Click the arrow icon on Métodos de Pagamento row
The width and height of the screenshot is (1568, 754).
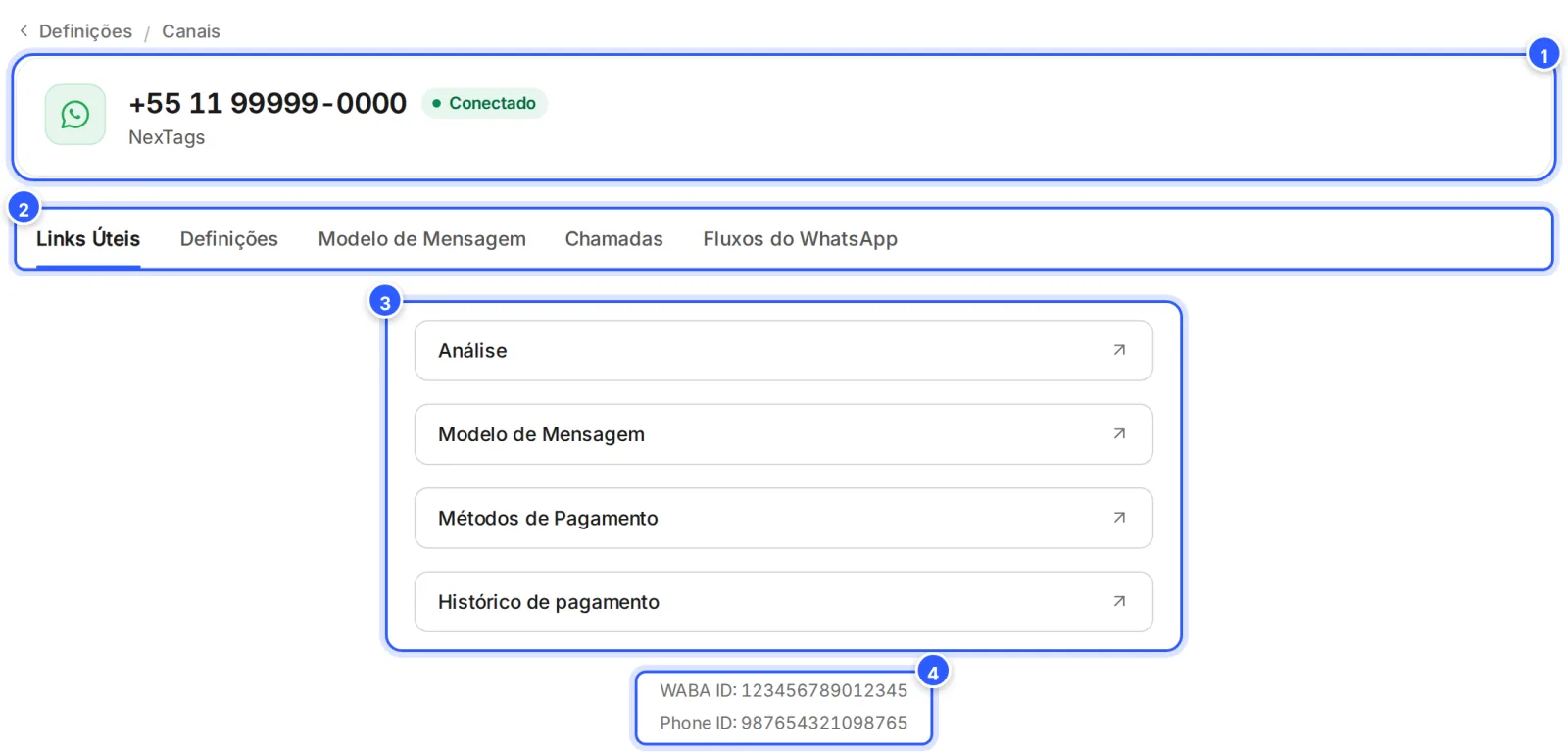[1119, 518]
